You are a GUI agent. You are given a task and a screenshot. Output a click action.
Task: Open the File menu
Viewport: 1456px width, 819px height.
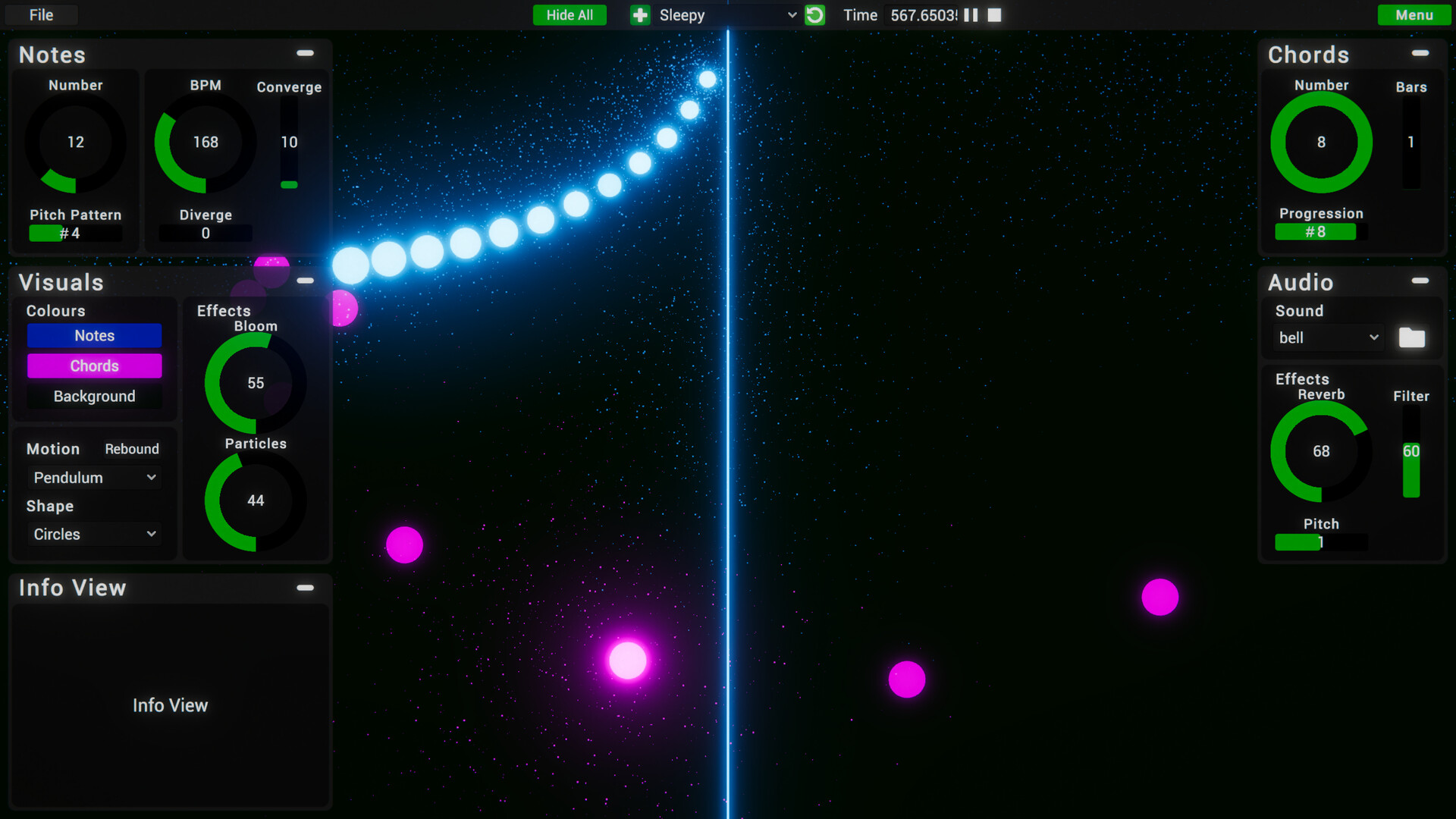(41, 14)
